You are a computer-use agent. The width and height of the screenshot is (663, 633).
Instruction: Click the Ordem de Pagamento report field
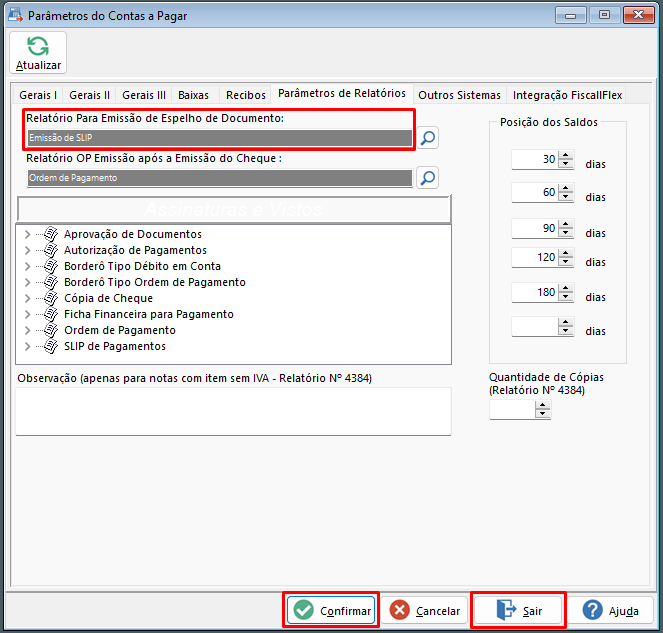(x=219, y=178)
